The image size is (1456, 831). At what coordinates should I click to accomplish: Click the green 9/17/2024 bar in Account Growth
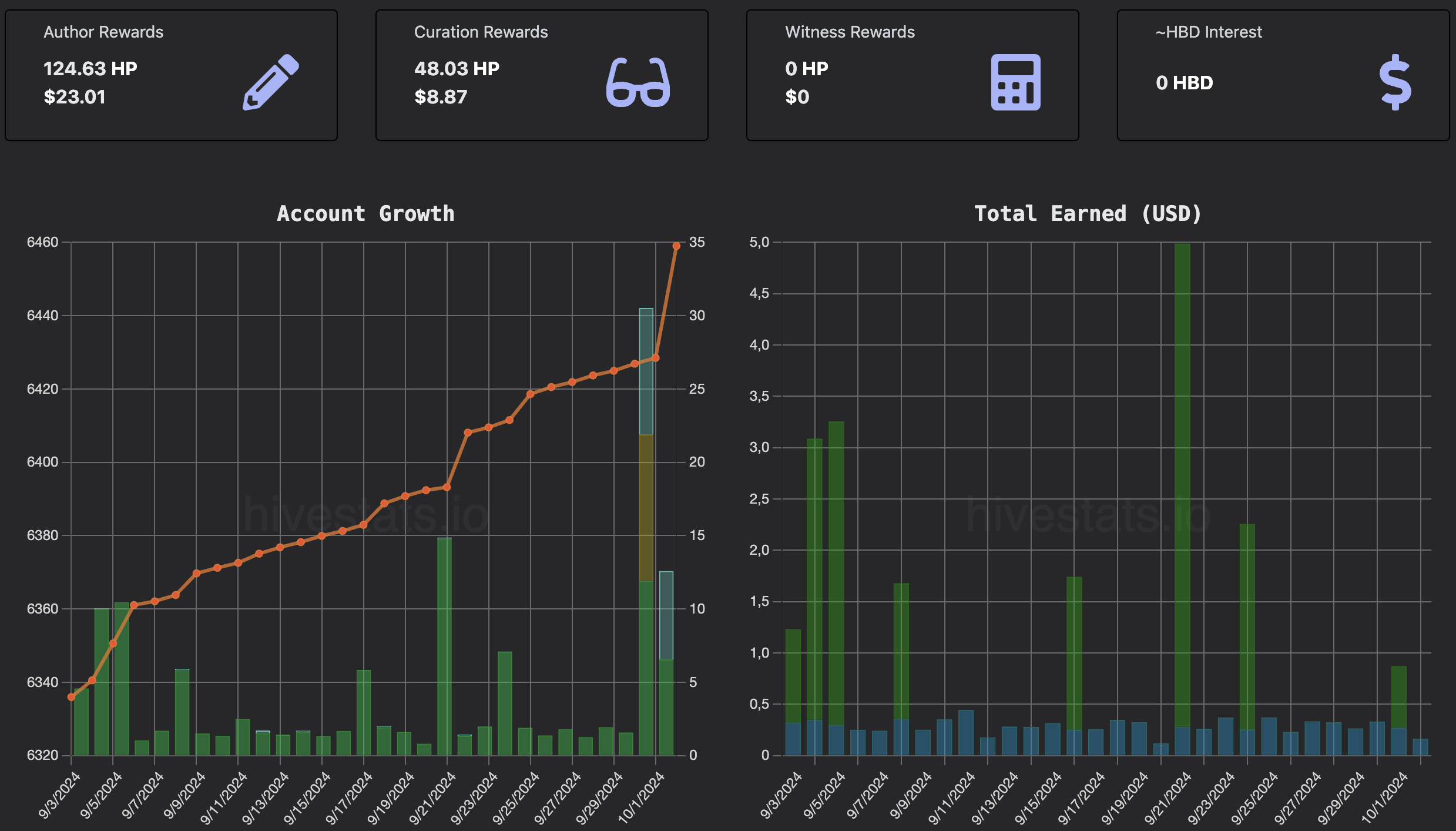click(364, 712)
